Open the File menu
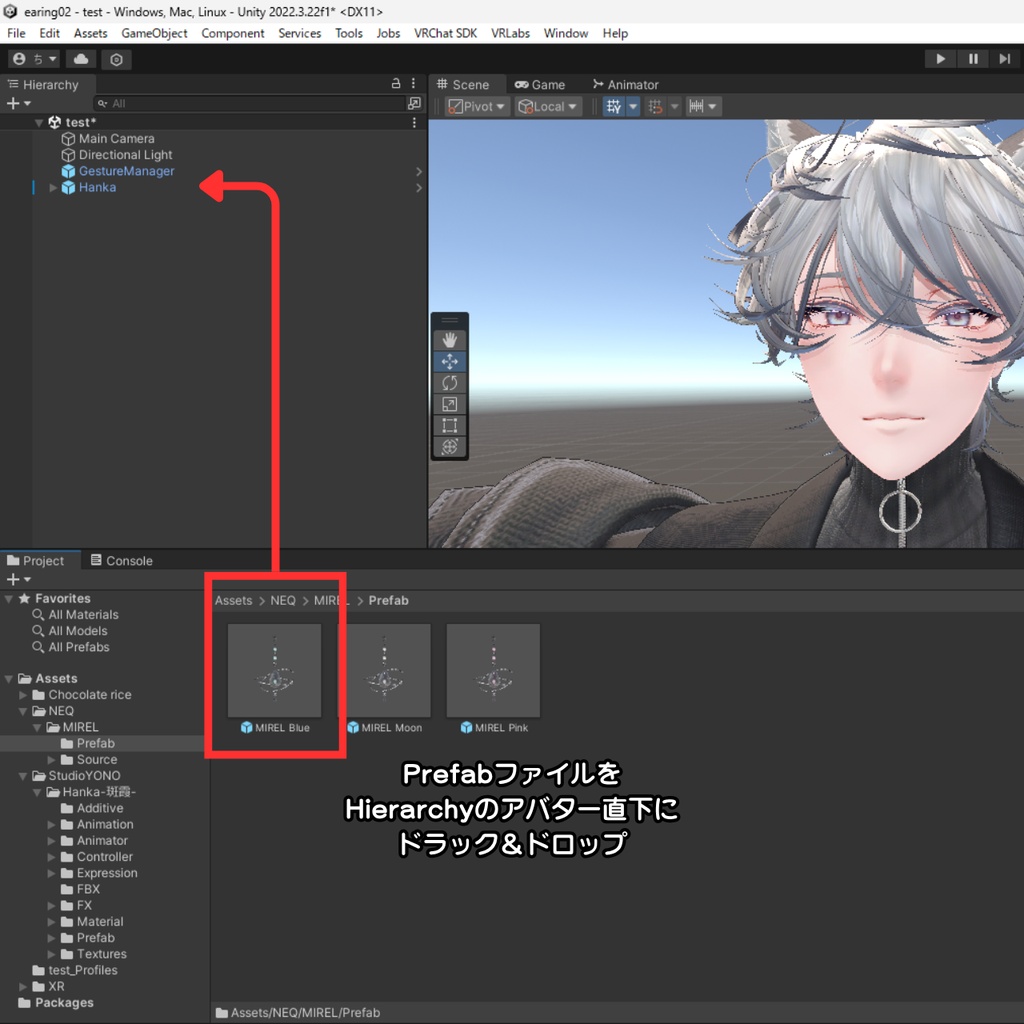The height and width of the screenshot is (1024, 1024). [16, 33]
